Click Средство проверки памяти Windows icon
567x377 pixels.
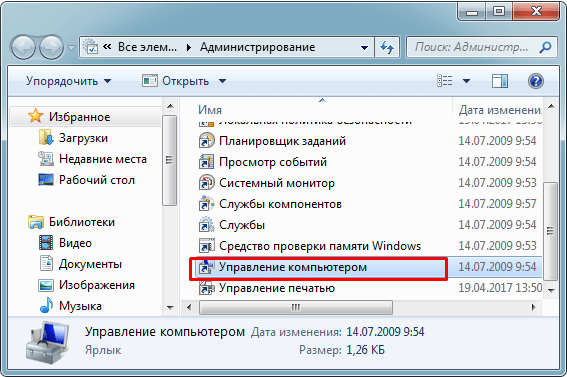[206, 245]
